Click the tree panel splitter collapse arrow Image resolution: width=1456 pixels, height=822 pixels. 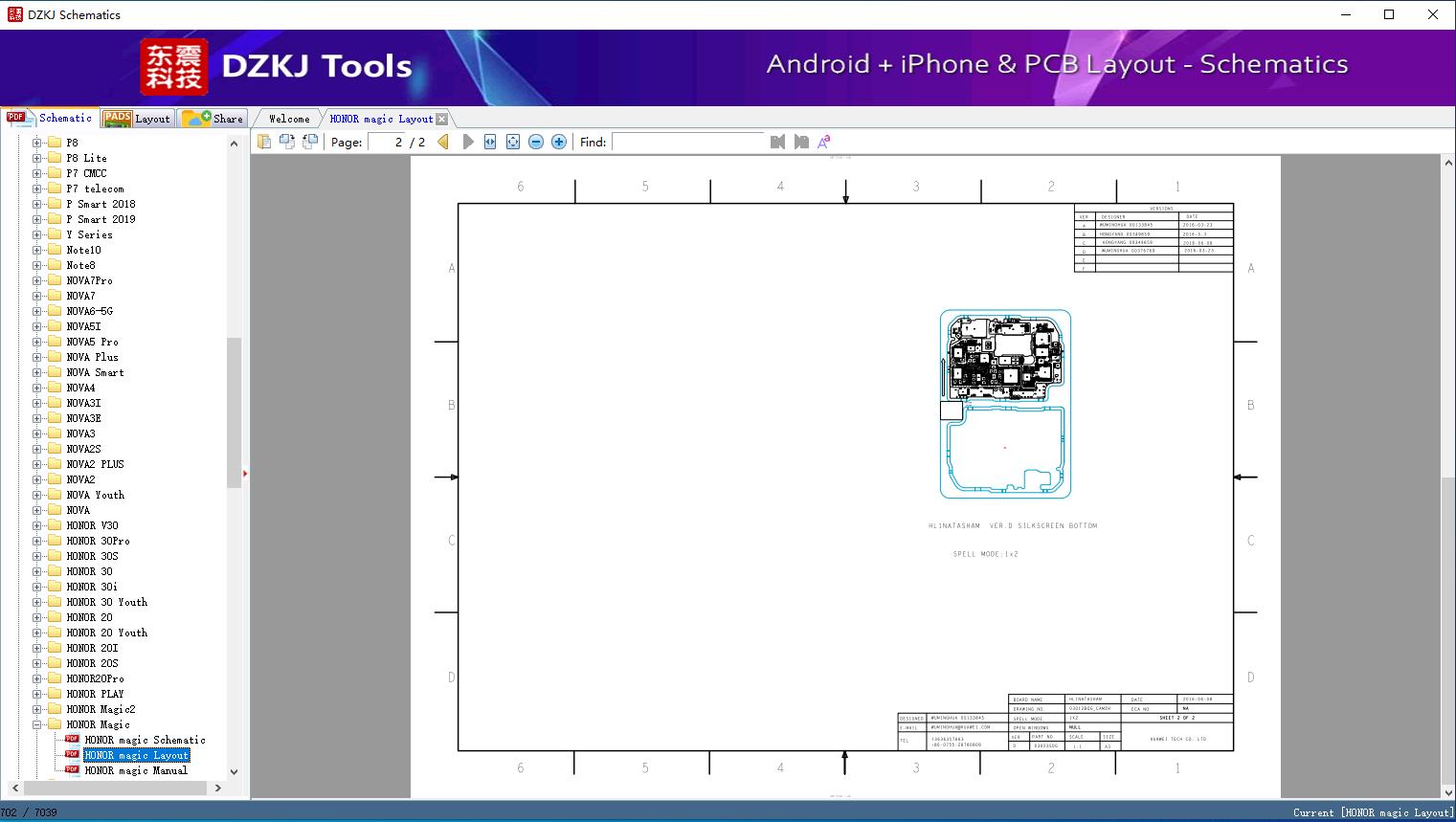point(245,473)
